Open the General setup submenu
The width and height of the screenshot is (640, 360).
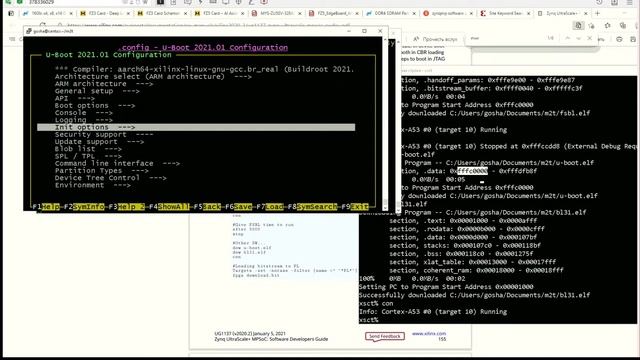pyautogui.click(x=97, y=91)
